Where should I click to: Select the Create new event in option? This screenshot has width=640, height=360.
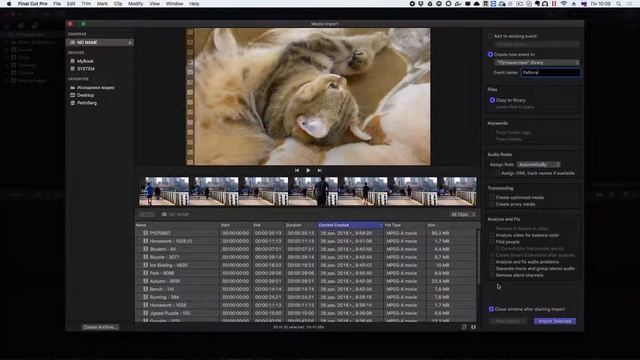click(490, 54)
